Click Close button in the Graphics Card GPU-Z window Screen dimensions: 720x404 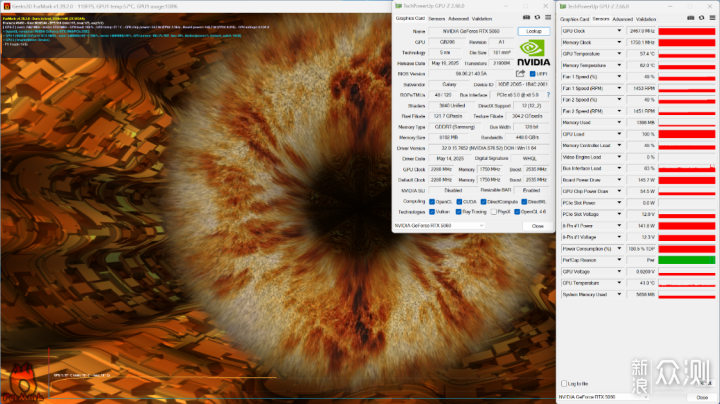[538, 226]
